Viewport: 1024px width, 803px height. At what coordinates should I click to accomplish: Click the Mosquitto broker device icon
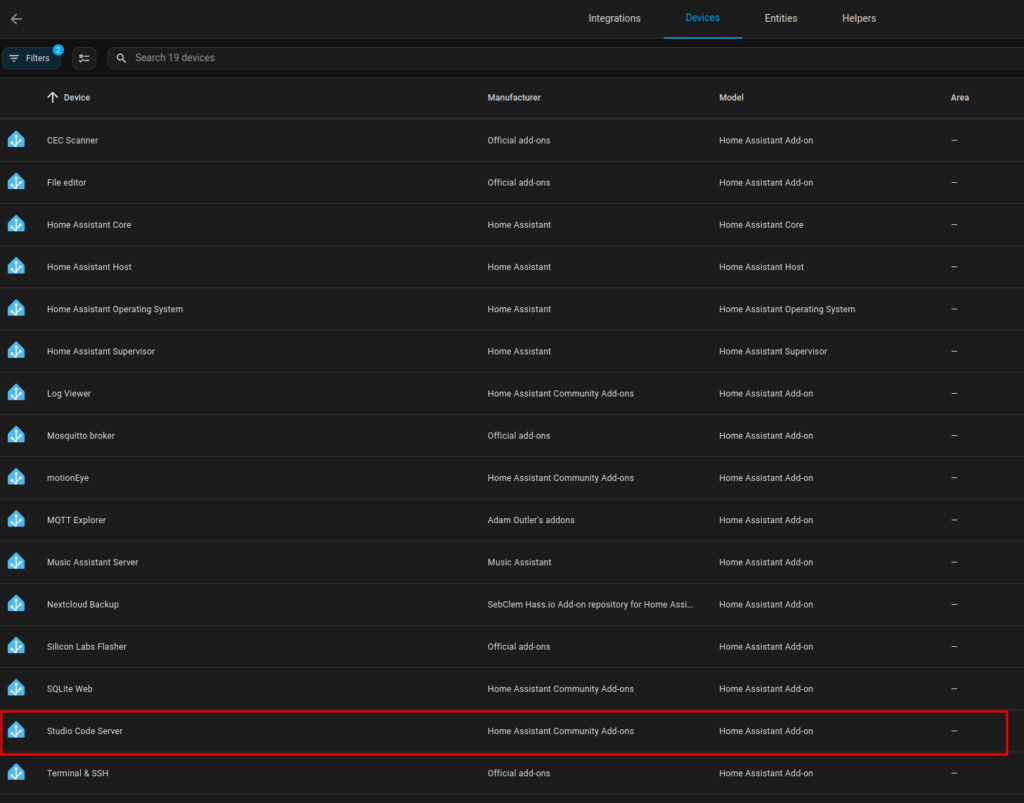(x=16, y=435)
